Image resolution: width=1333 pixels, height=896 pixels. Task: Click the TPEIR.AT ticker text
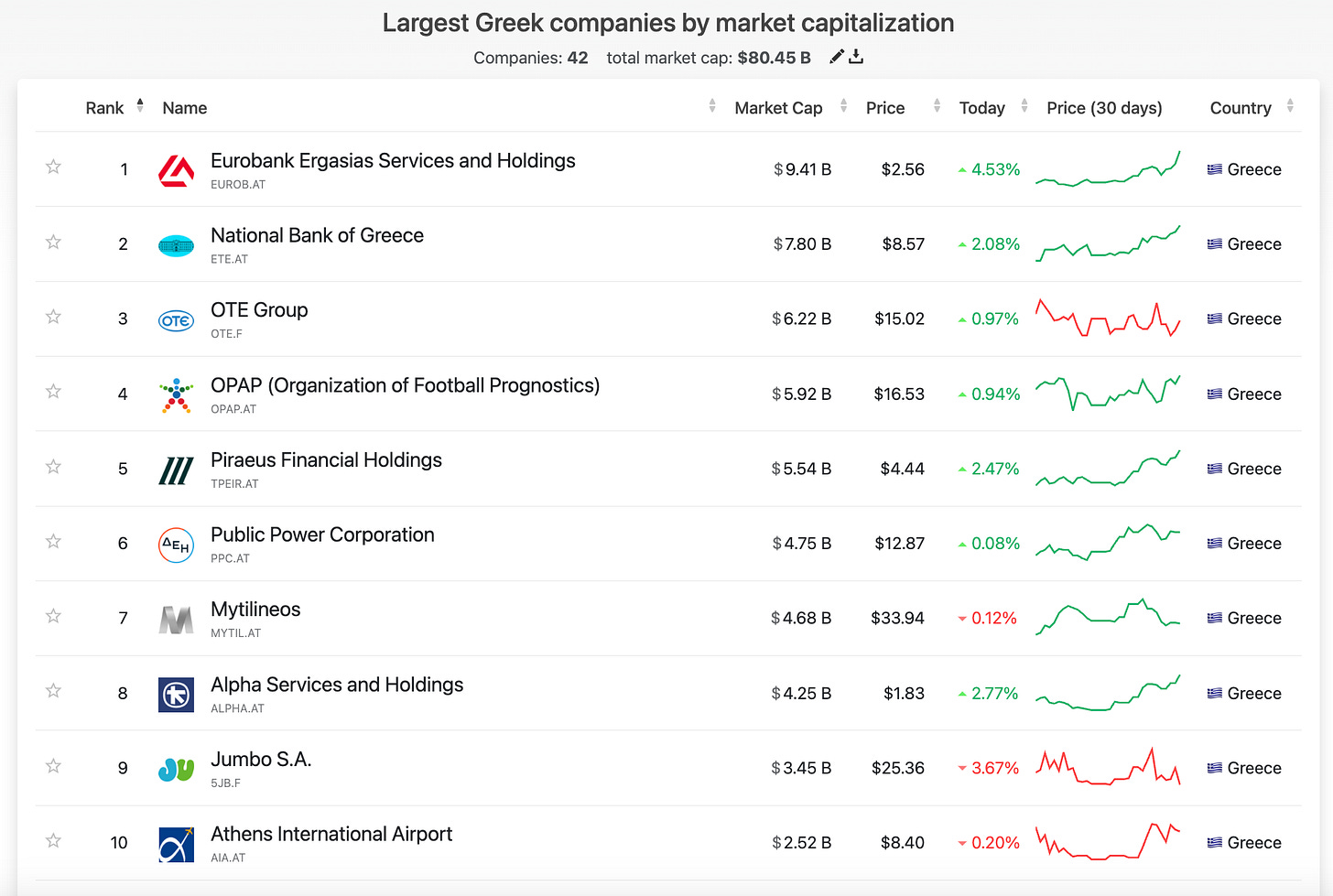(x=234, y=484)
